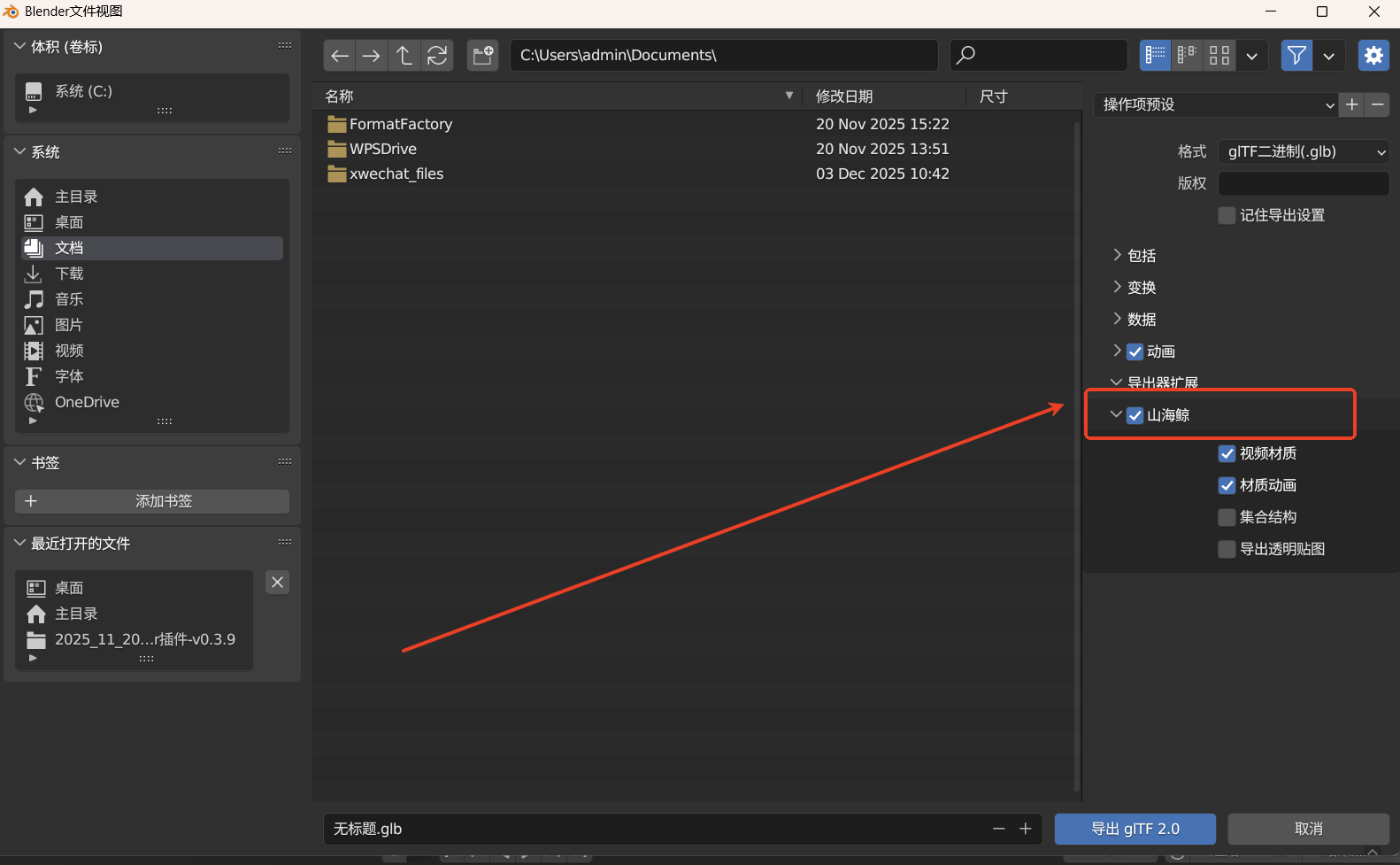
Task: Enable the 记住导出设置 checkbox
Action: [1227, 216]
